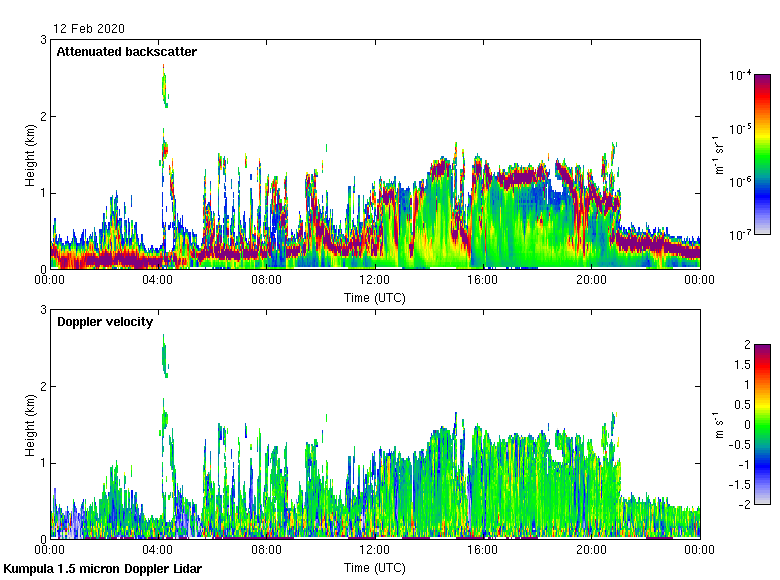
Task: Click the "Kumpula 1.5 micron Doppler Lidar" caption
Action: 102,569
